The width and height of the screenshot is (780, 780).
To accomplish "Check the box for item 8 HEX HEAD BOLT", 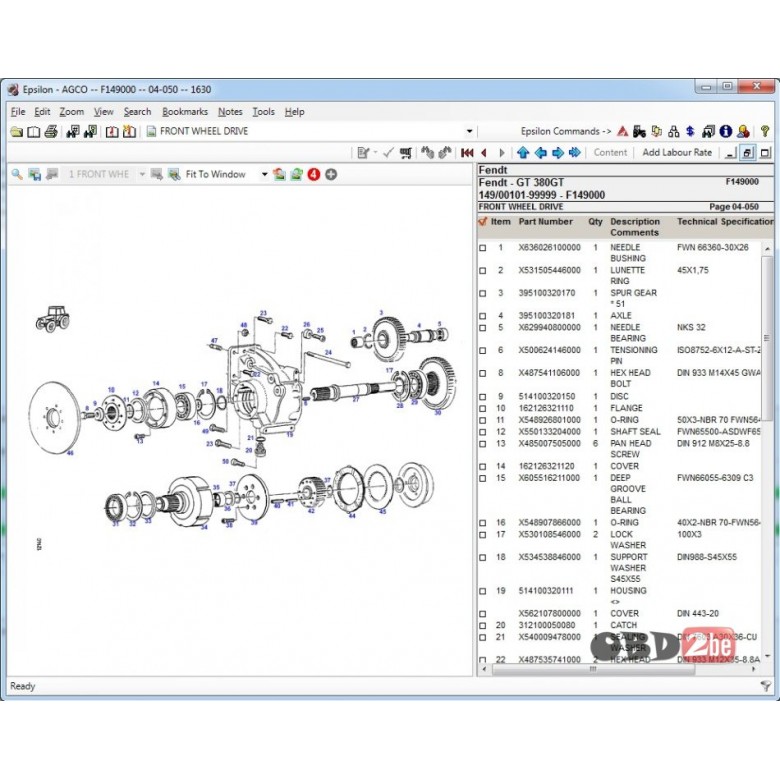I will (482, 373).
